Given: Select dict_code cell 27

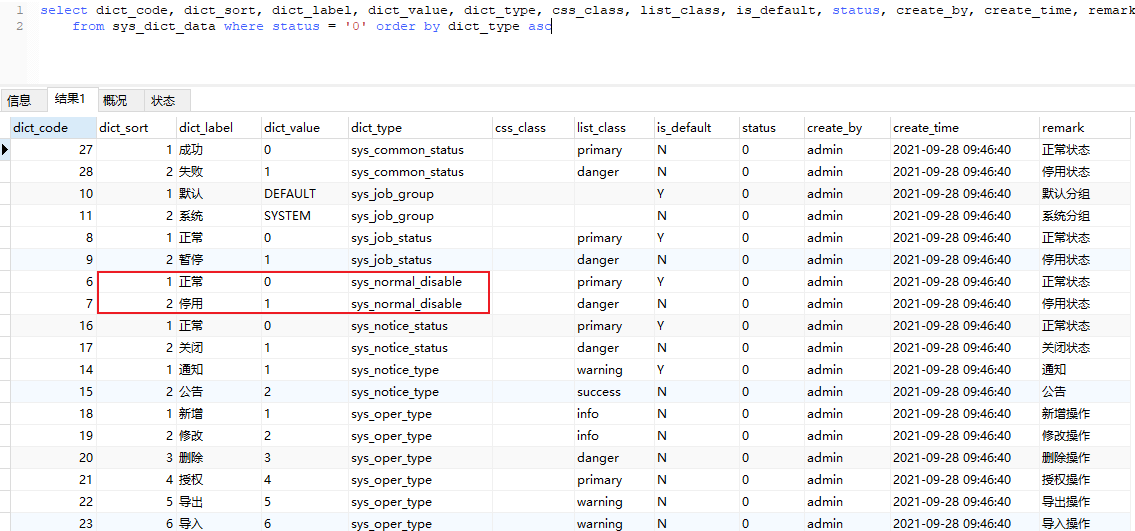Looking at the screenshot, I should click(x=53, y=150).
